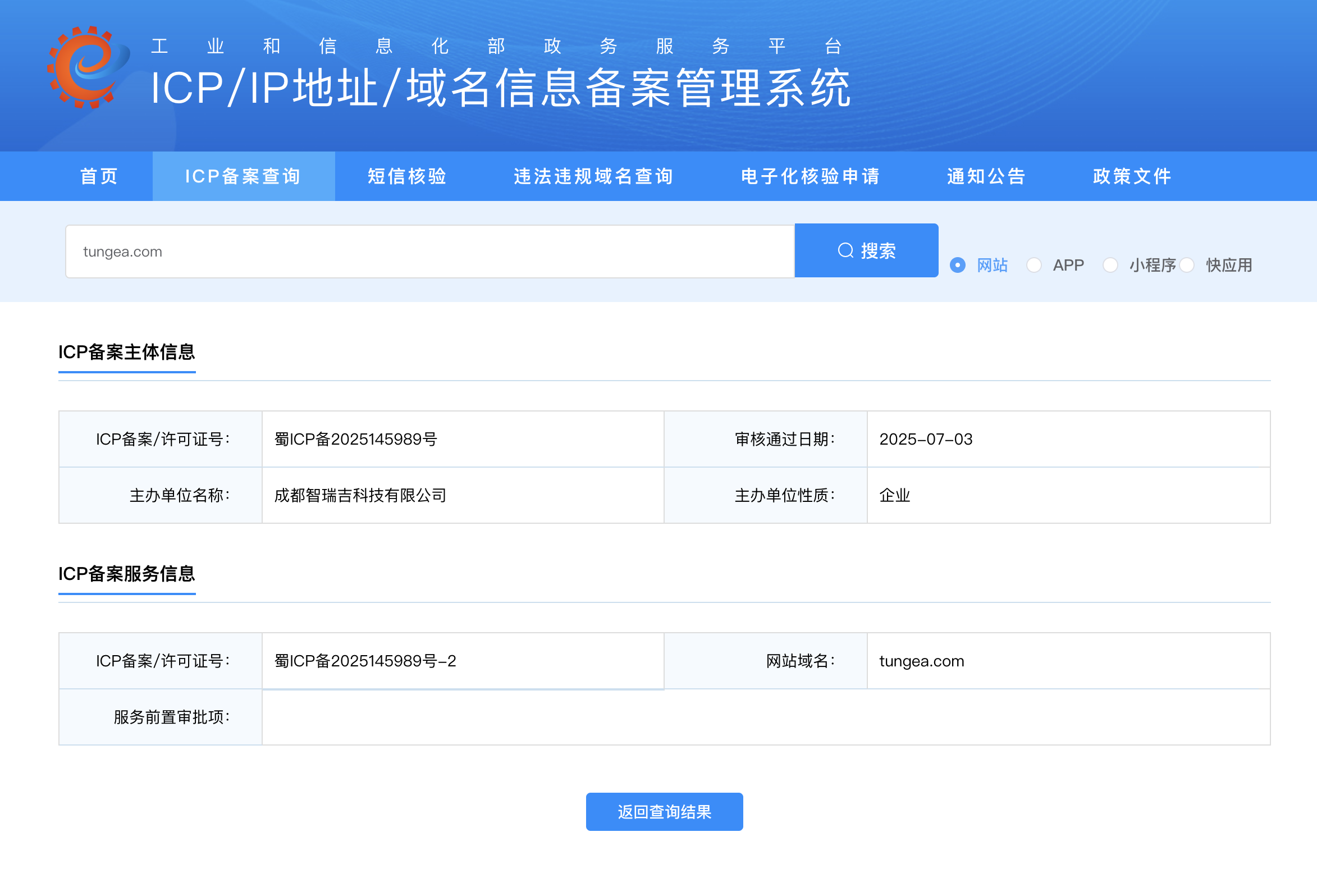Click the magnifier icon in search button
Screen dimensions: 1317x896
[x=845, y=250]
